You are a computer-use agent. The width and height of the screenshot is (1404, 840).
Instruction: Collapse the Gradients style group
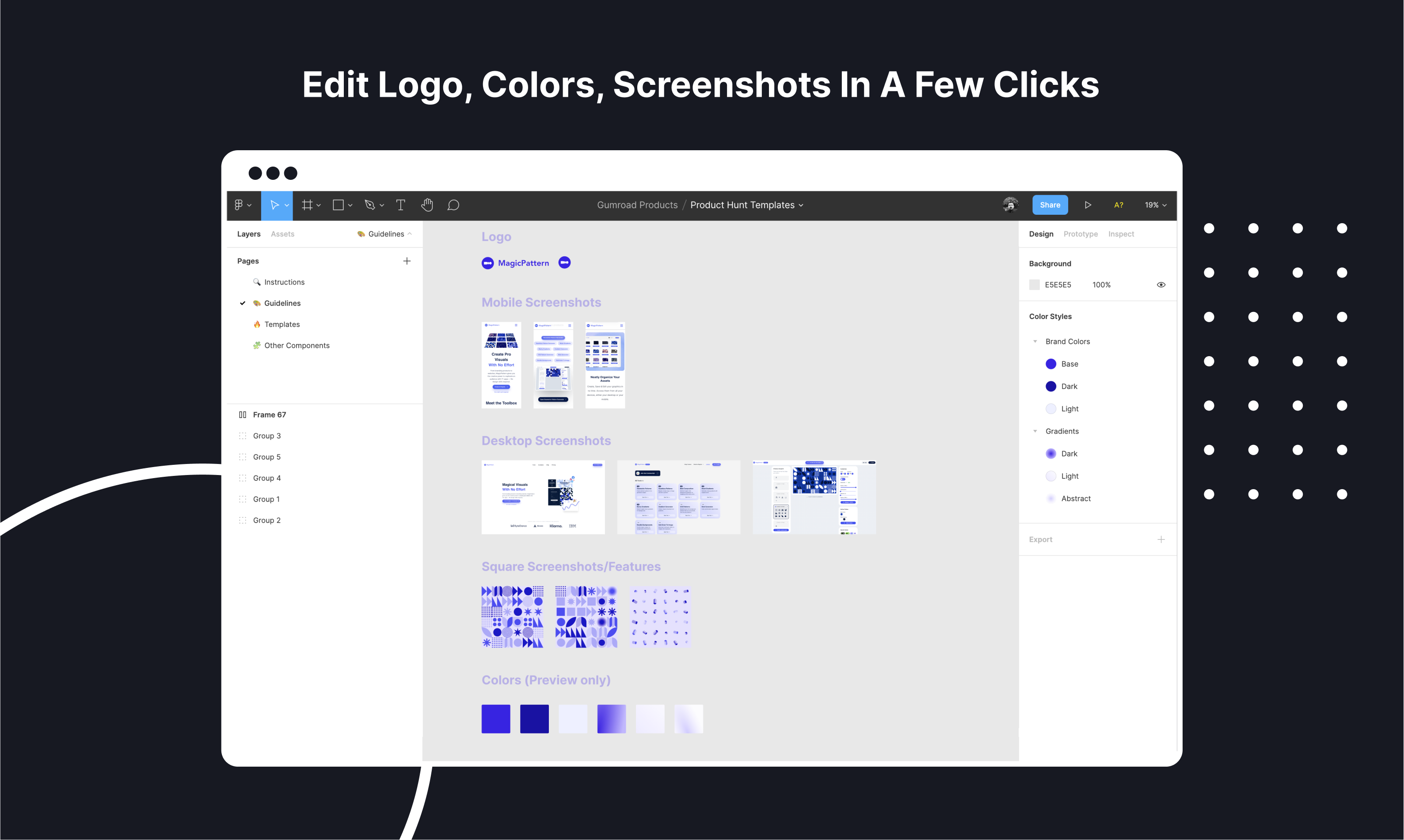(x=1035, y=431)
